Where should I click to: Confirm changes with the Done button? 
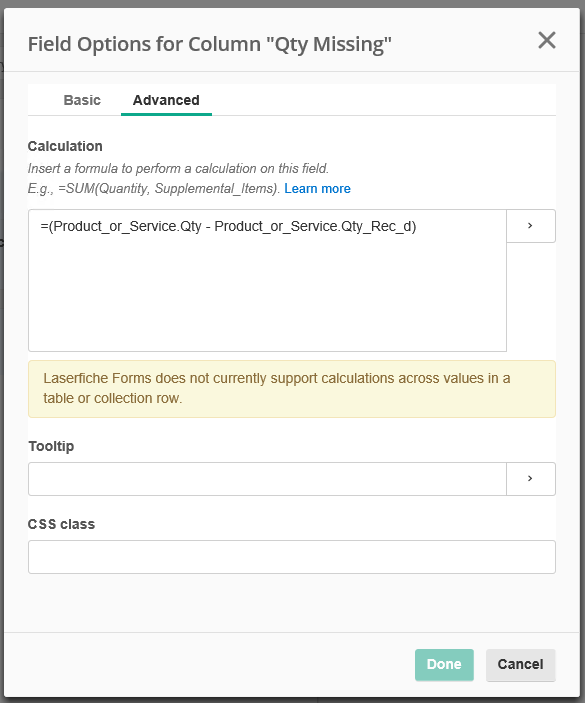(444, 664)
